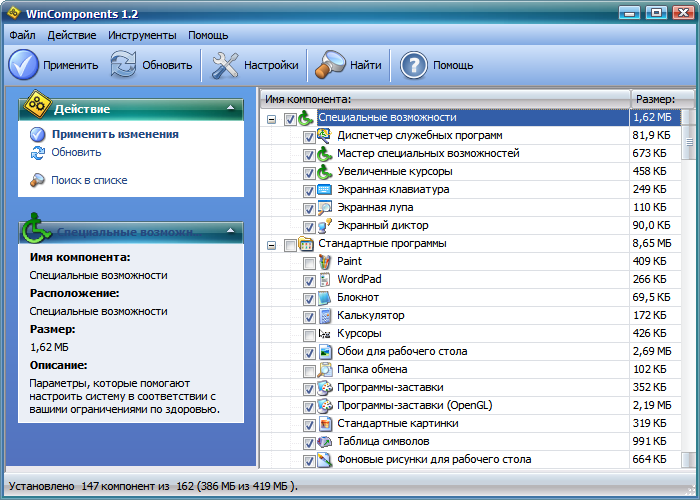Click the Поиск в списке link

coord(89,180)
